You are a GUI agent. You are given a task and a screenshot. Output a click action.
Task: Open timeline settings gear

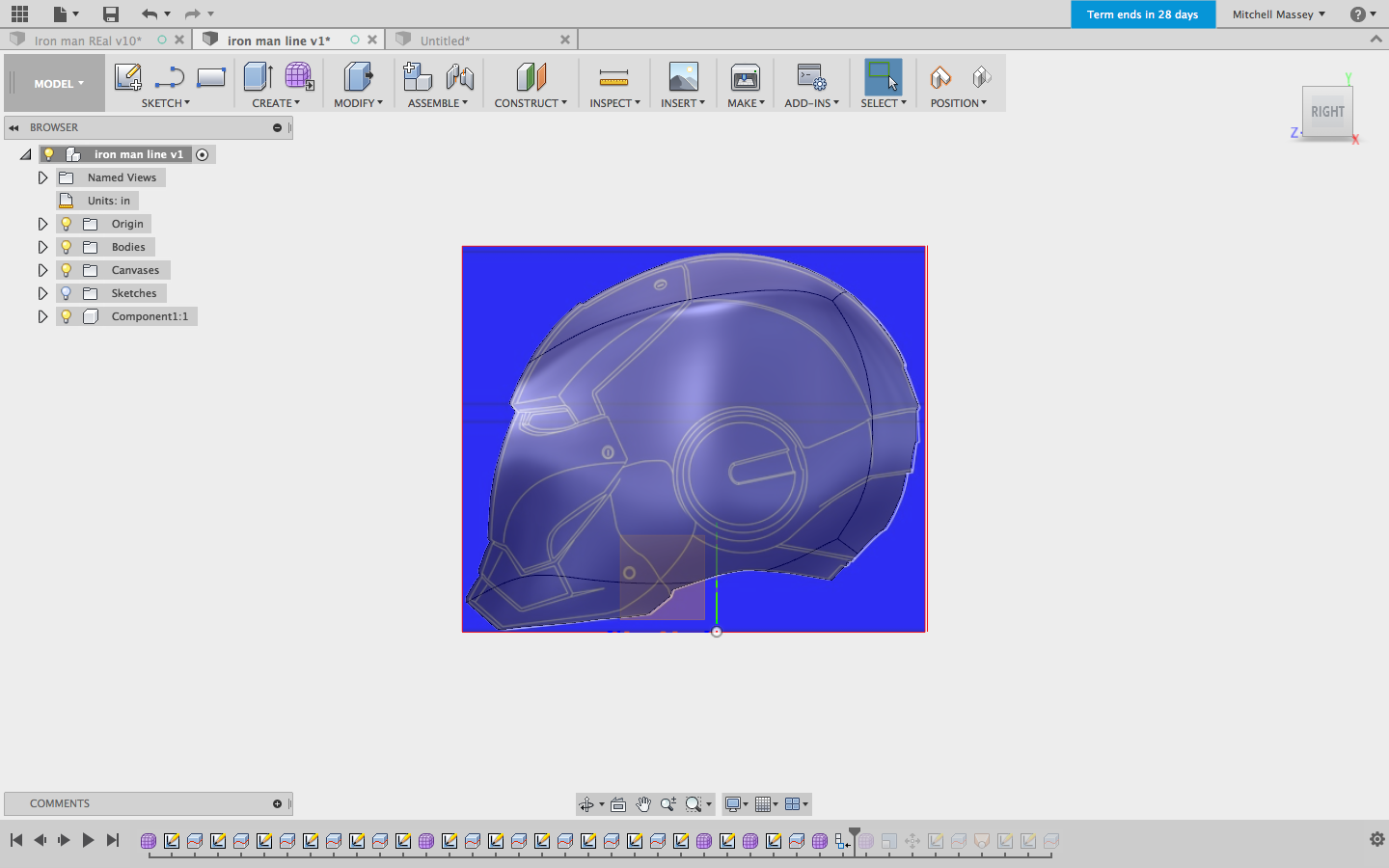1377,839
